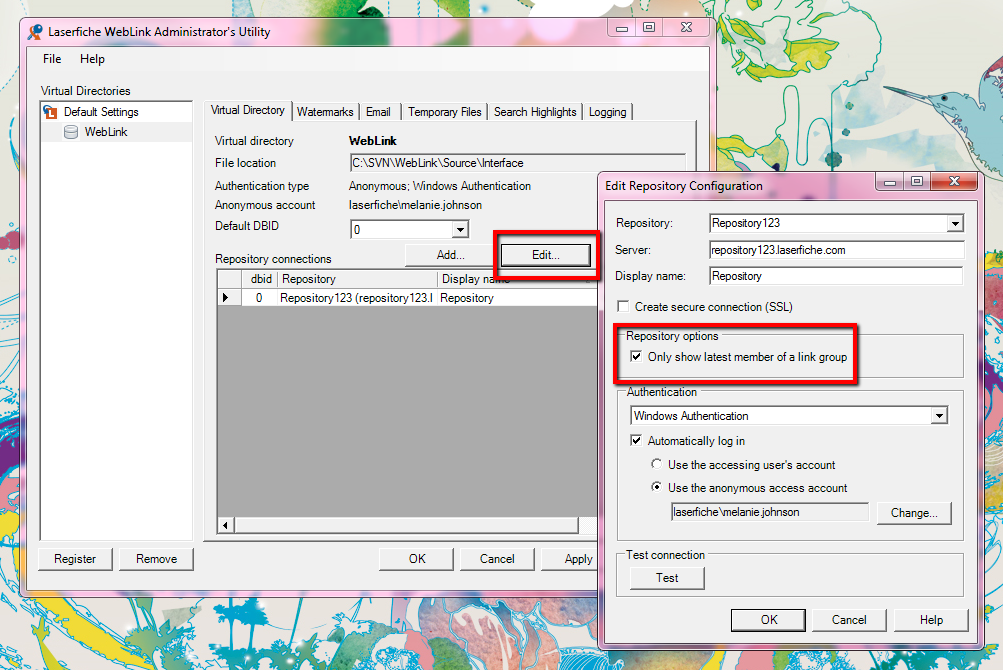The width and height of the screenshot is (1003, 670).
Task: Click OK in Edit Repository Configuration dialog
Action: [768, 619]
